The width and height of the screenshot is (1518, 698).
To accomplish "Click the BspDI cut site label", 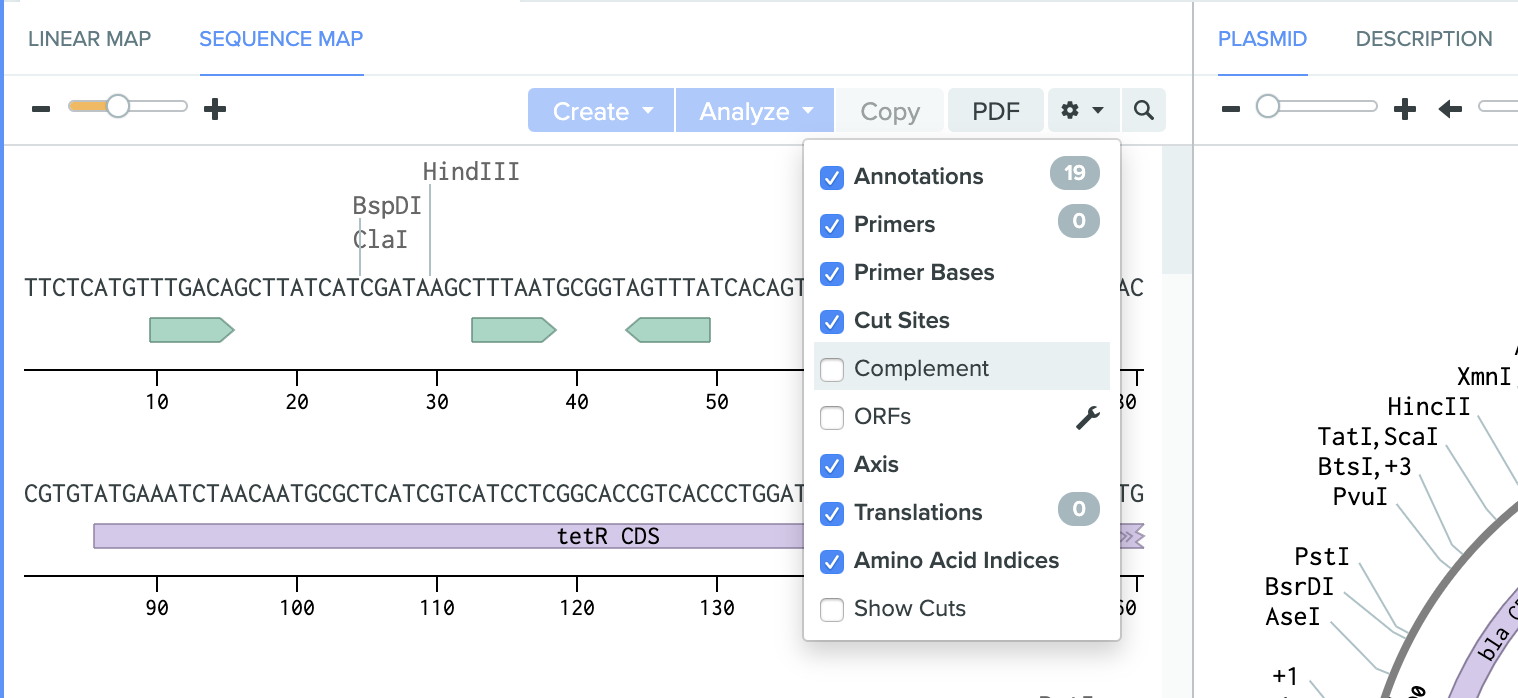I will 387,206.
